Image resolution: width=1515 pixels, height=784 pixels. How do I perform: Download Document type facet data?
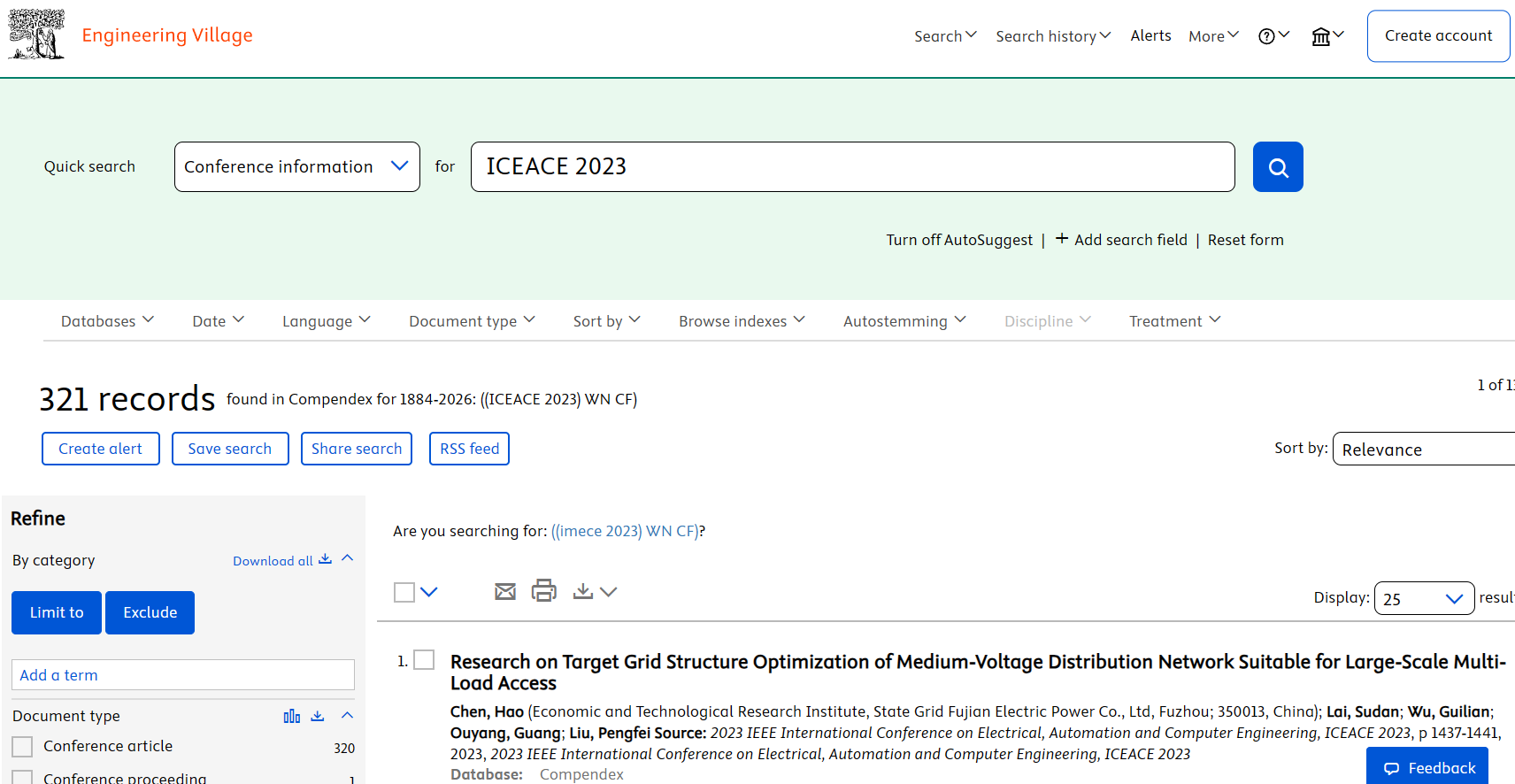(x=318, y=716)
